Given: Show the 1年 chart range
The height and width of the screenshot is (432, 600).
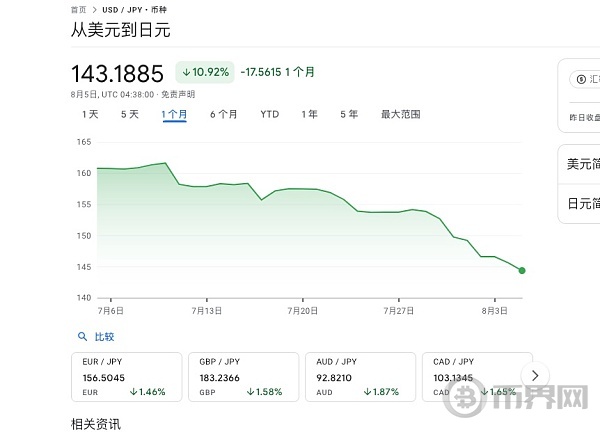Looking at the screenshot, I should click(310, 114).
